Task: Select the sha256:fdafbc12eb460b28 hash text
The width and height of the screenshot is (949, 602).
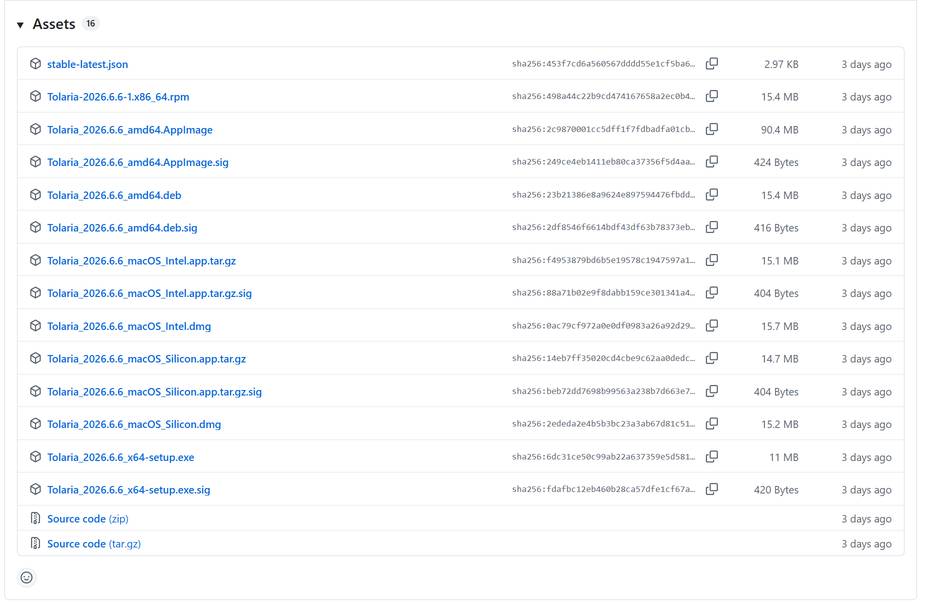Action: click(x=603, y=489)
